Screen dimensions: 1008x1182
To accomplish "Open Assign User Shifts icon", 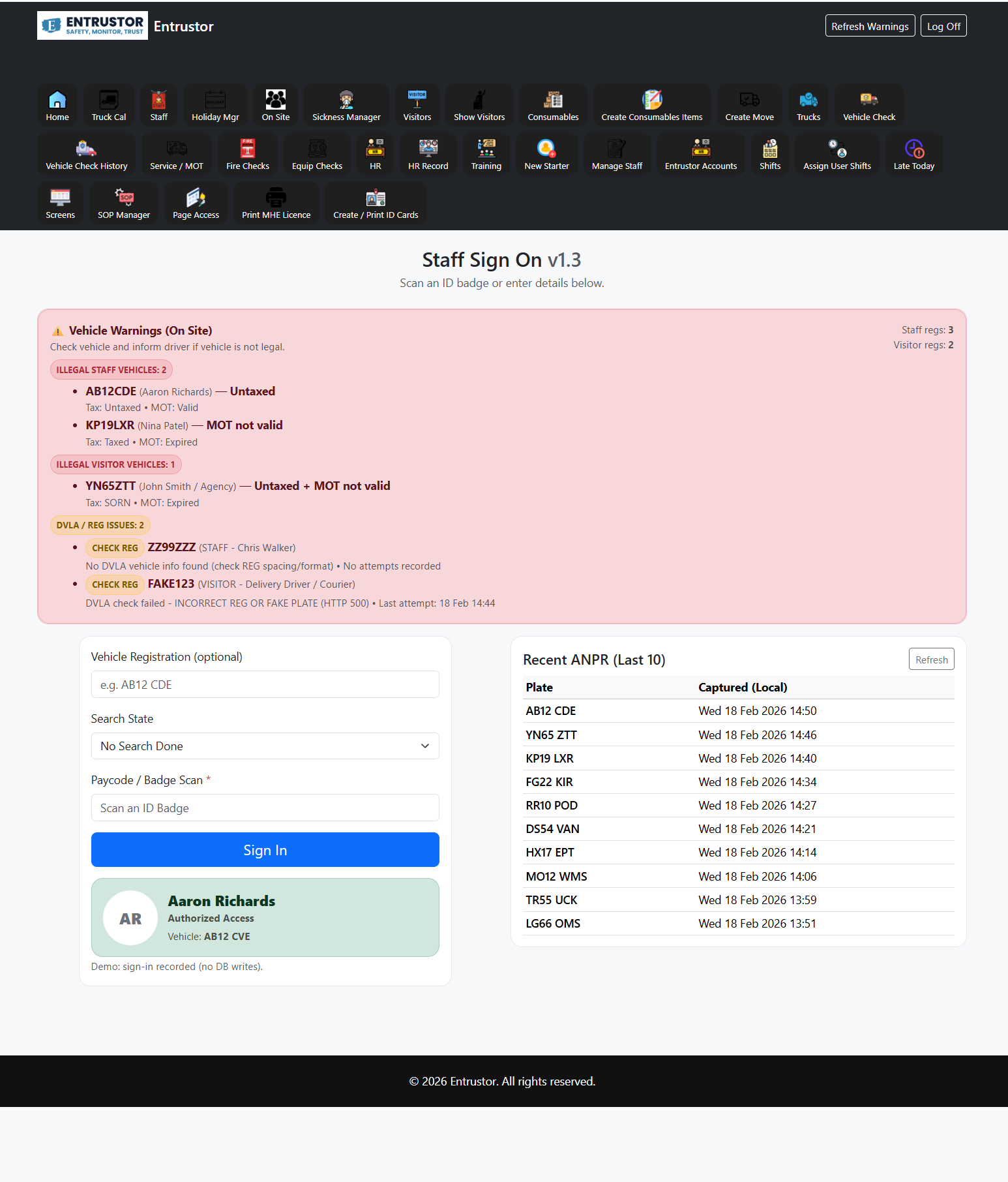I will 837,154.
